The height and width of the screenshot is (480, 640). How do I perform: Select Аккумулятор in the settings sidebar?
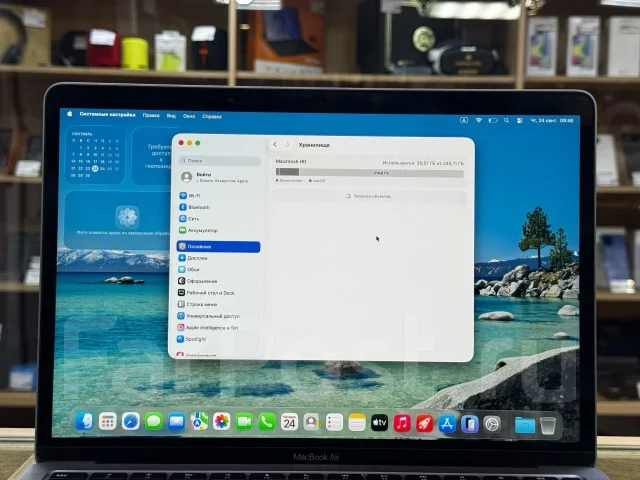click(219, 231)
